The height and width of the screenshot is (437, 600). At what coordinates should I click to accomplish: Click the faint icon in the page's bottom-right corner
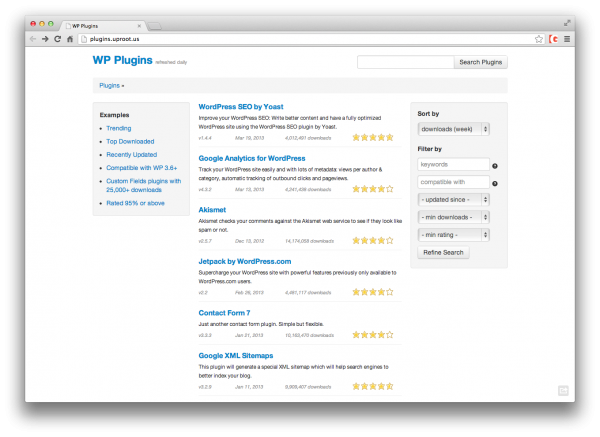point(563,390)
